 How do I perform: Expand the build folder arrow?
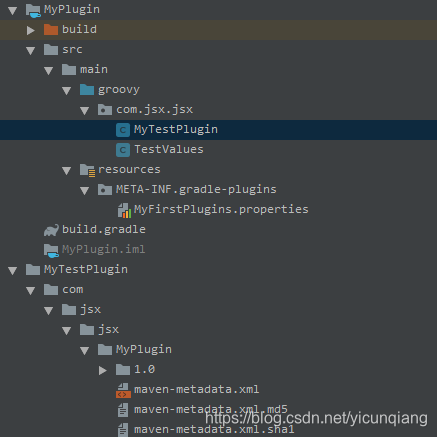tap(31, 30)
